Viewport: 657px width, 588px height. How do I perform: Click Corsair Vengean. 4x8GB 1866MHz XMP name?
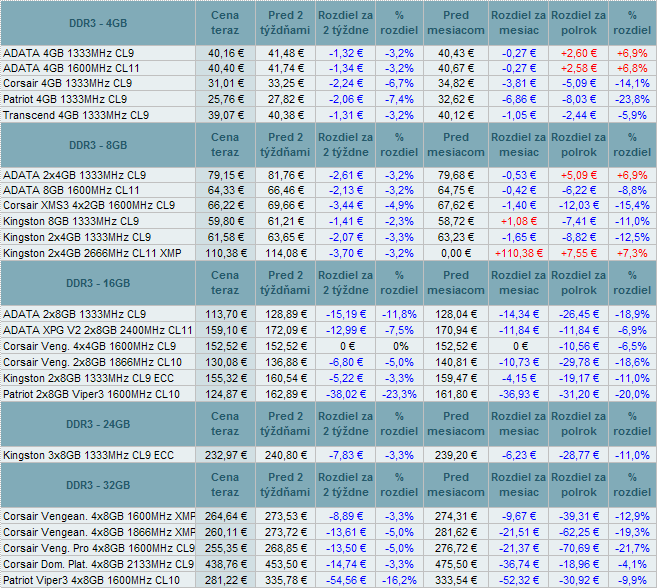point(99,532)
